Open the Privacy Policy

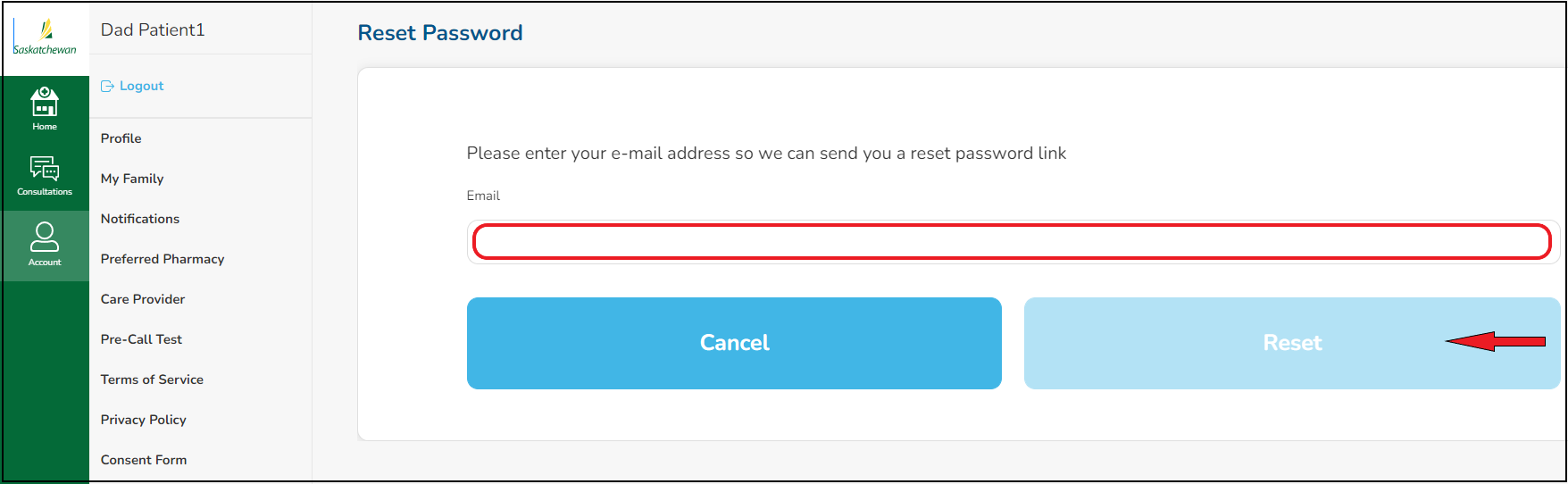pos(144,420)
